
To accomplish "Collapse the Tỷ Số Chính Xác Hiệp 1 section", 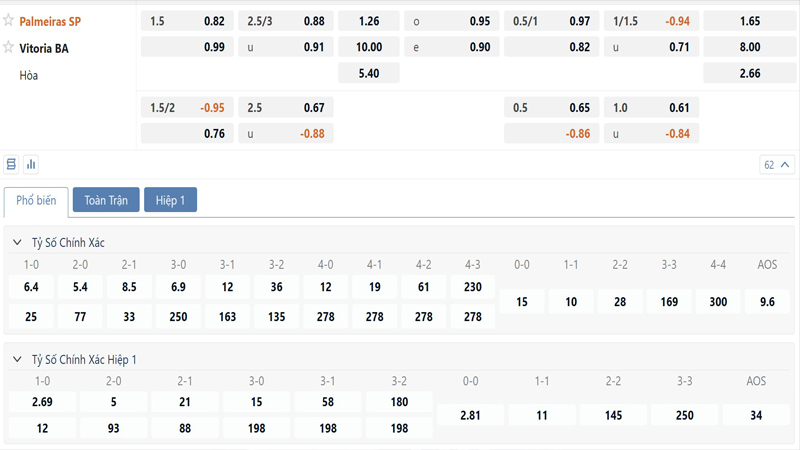I will pyautogui.click(x=18, y=360).
